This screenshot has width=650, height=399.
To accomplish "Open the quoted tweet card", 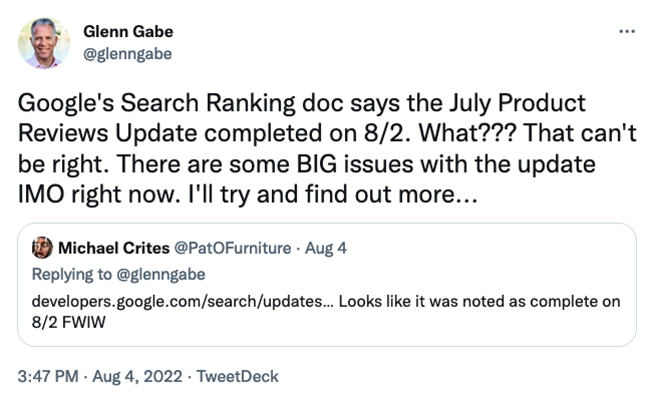I will click(x=327, y=284).
